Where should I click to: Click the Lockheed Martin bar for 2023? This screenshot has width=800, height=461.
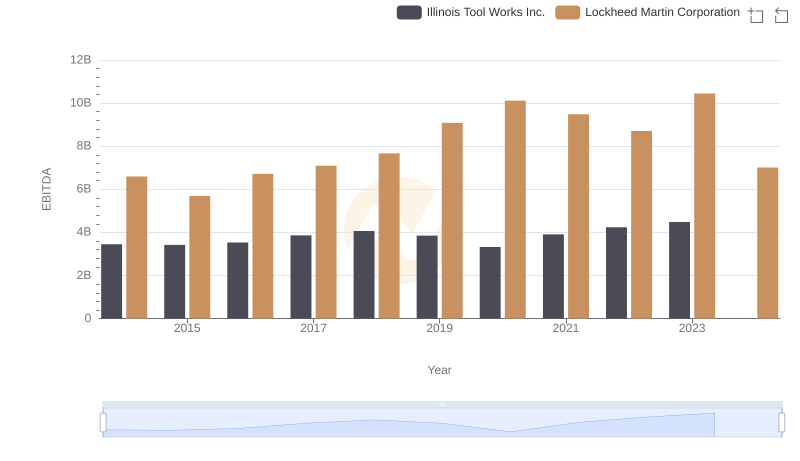pos(705,206)
